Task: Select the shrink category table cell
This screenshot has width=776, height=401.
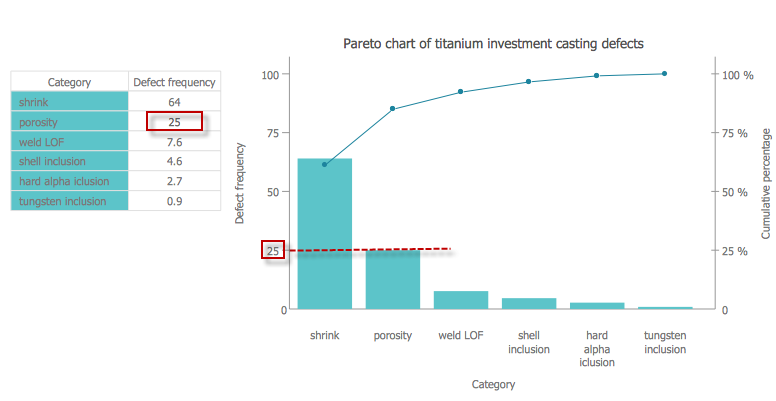Action: coord(70,102)
